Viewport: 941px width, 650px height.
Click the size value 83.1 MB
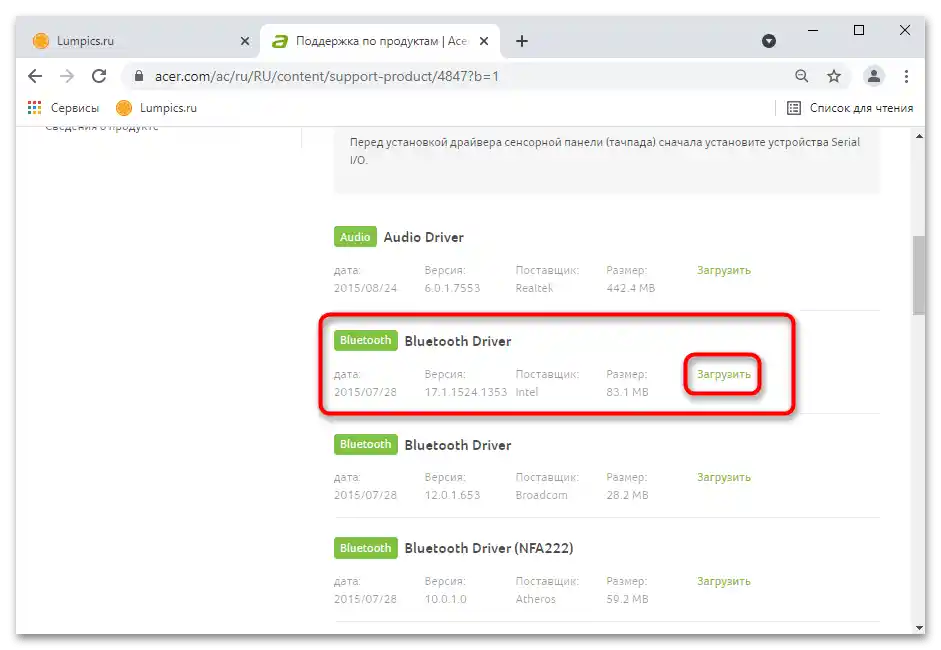[627, 392]
